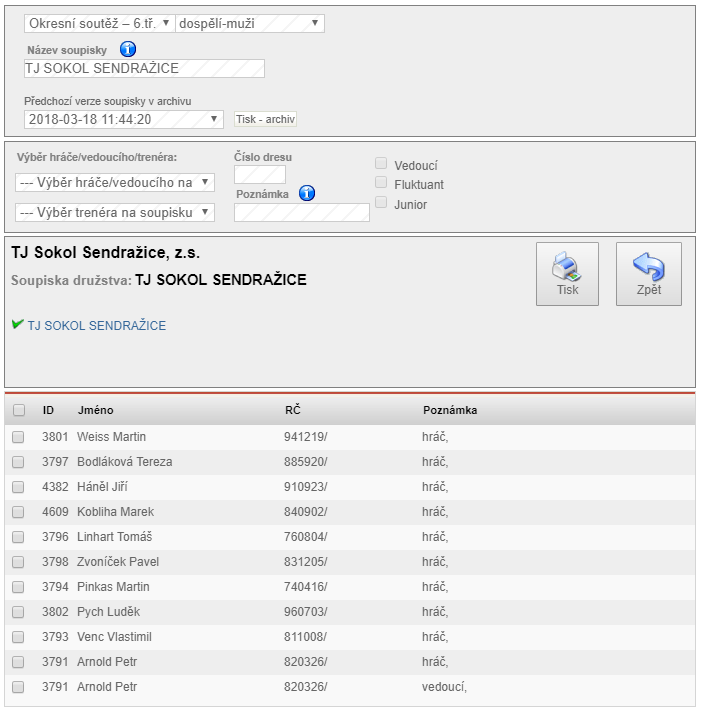
Task: Click info icon next to Název soupisky
Action: click(x=127, y=50)
